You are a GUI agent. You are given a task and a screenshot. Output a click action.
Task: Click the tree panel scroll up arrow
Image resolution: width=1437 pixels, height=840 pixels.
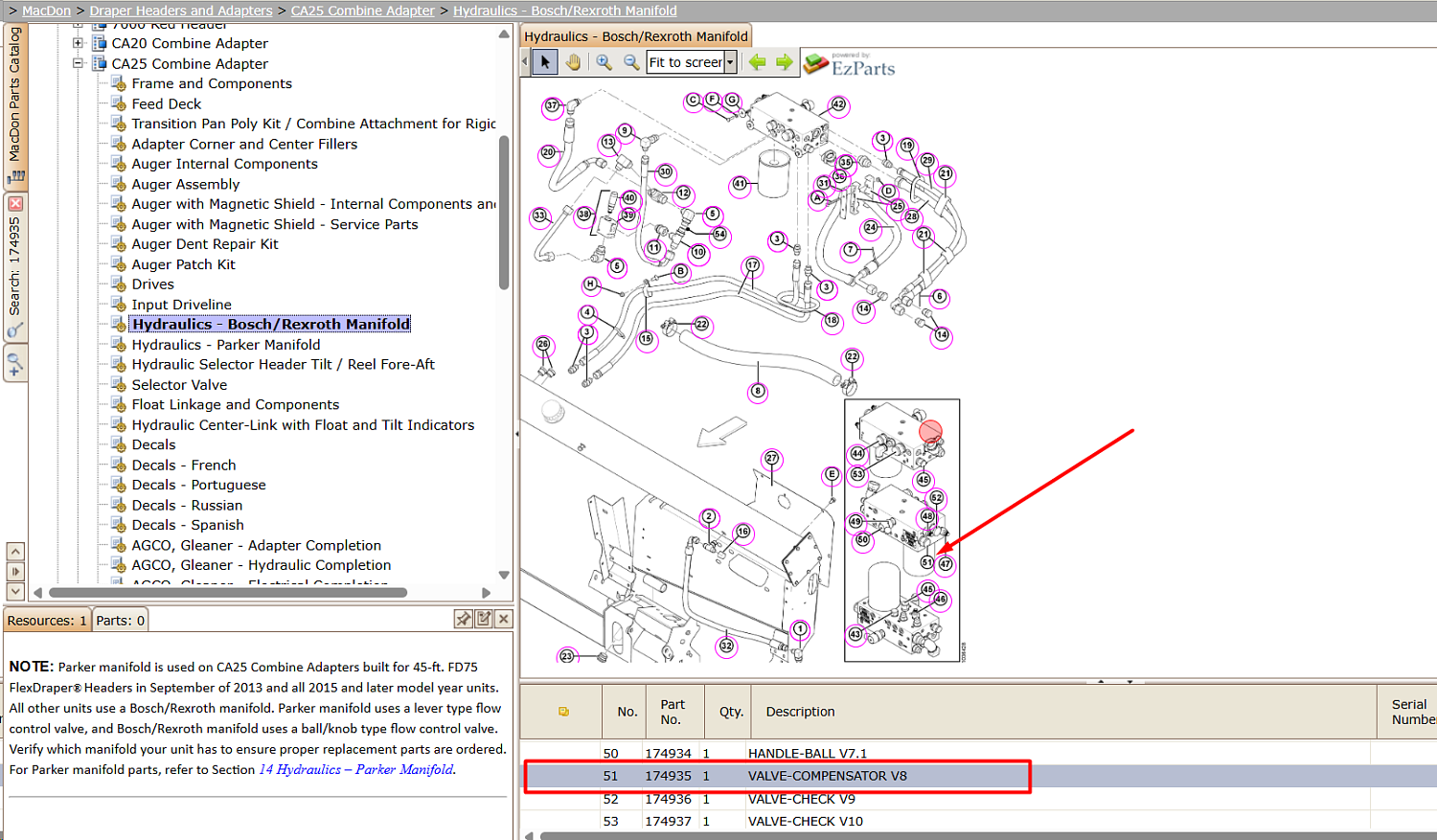504,34
